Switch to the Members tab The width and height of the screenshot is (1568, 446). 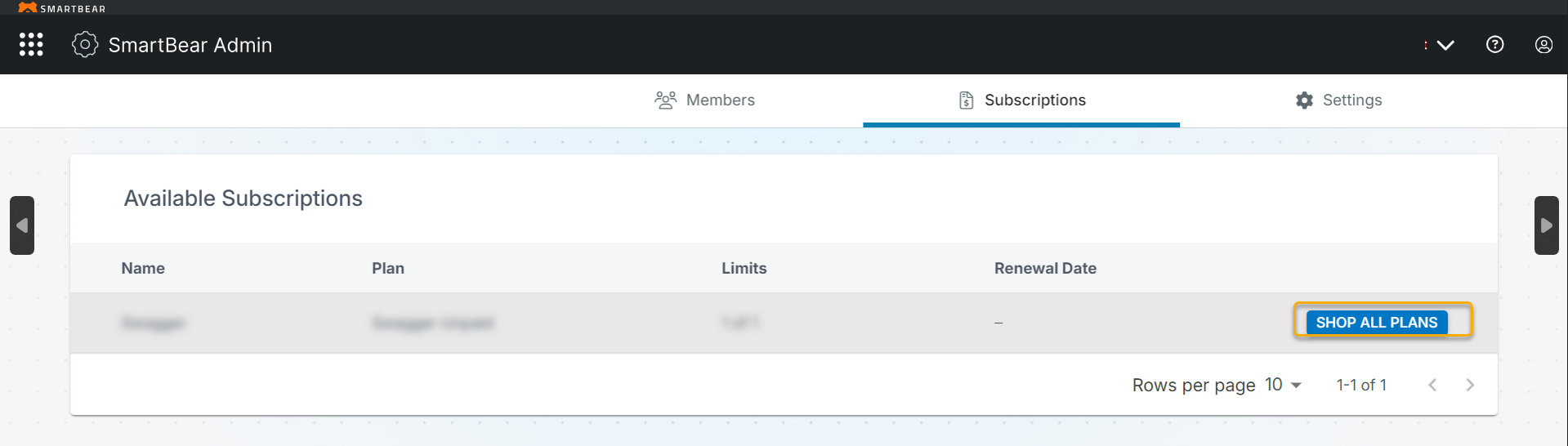coord(720,100)
